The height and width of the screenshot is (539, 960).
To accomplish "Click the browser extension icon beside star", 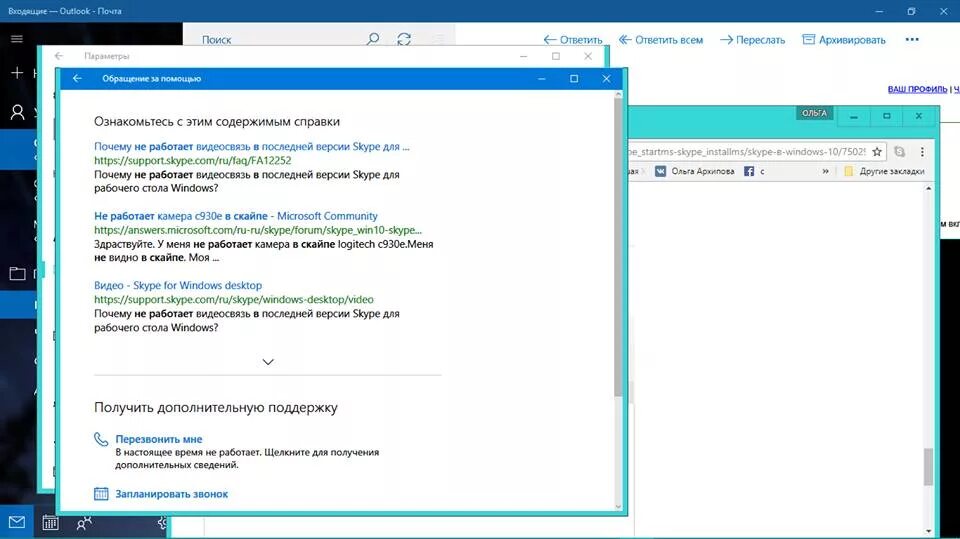I will [899, 151].
